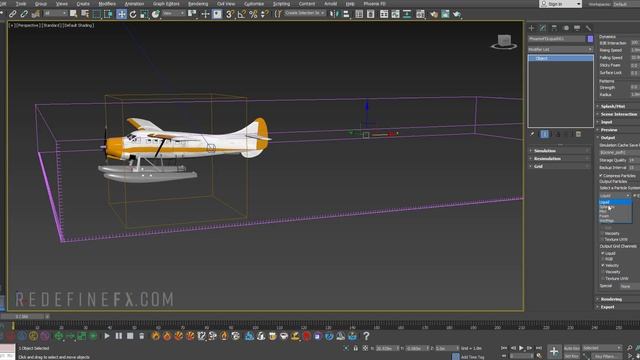Toggle Velocity under Output Grid Channels

[603, 265]
